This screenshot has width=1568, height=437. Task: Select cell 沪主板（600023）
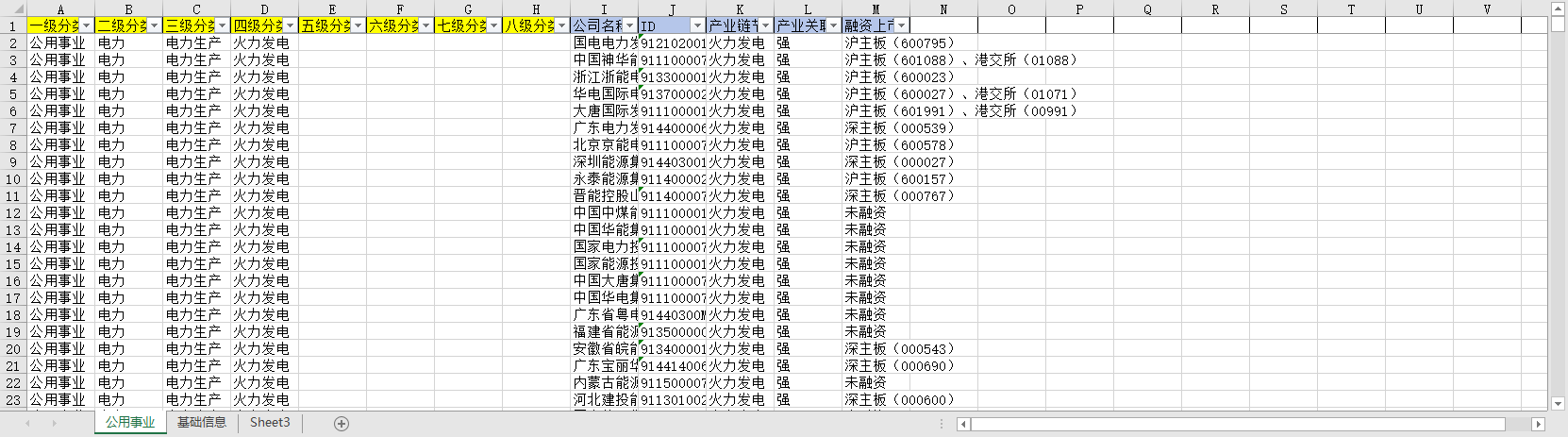876,76
